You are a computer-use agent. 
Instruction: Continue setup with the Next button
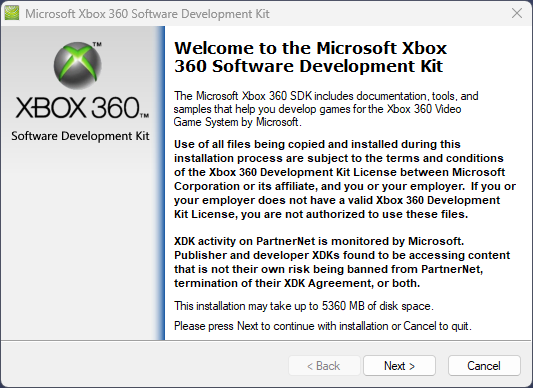pos(399,366)
